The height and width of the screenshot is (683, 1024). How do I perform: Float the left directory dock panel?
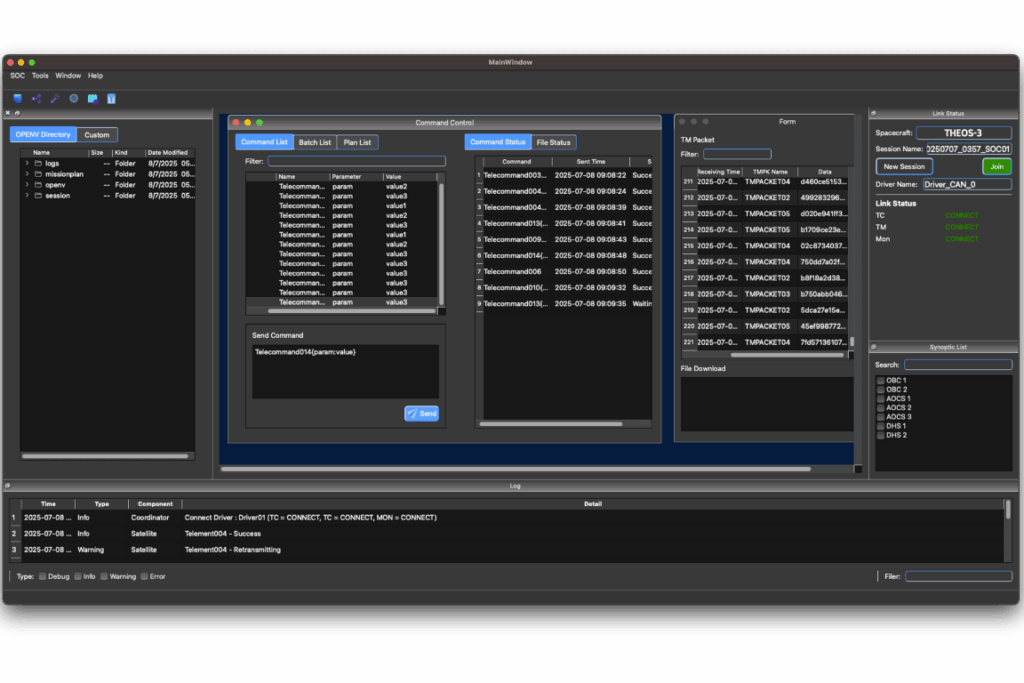pos(17,113)
